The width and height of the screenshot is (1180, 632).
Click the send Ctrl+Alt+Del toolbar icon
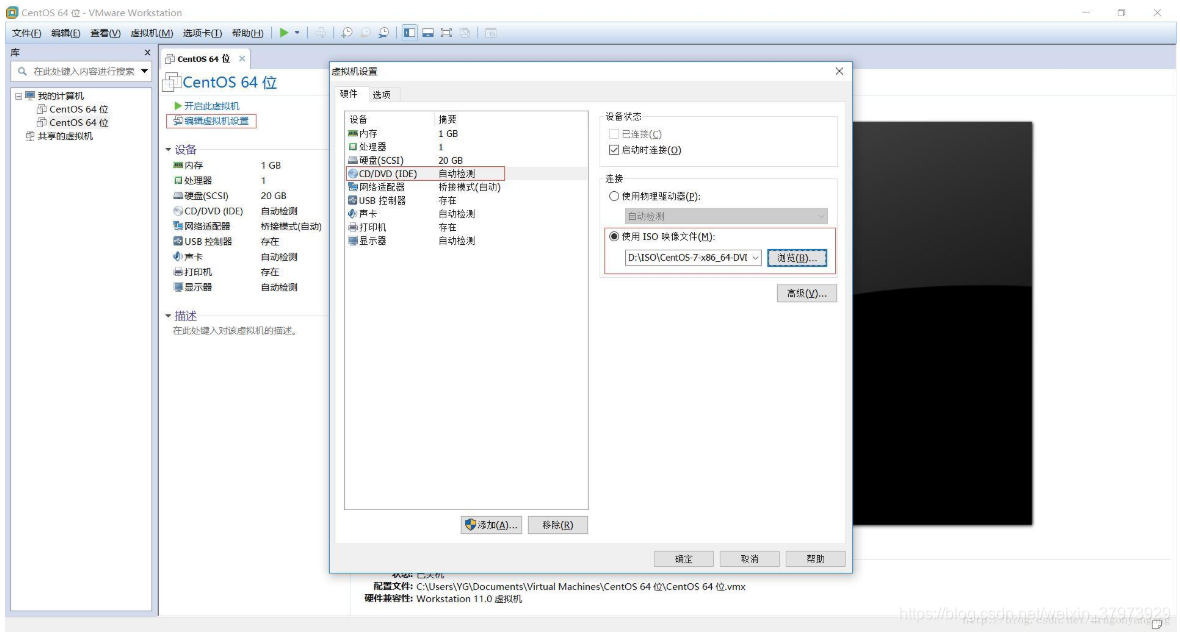coord(321,32)
